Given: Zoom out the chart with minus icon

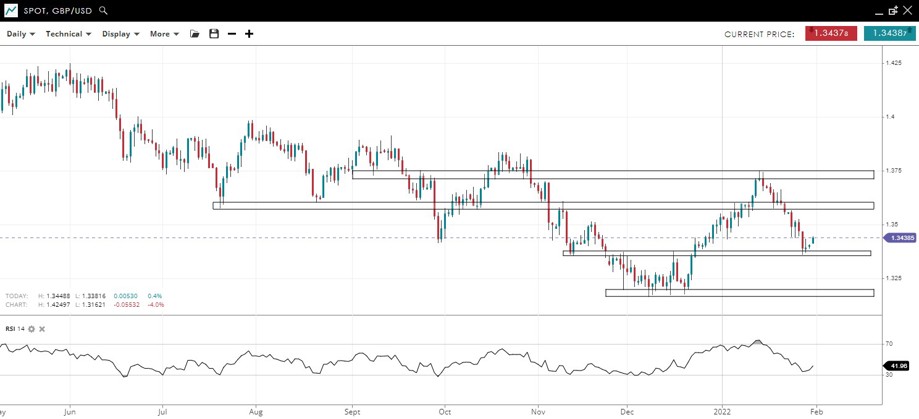Looking at the screenshot, I should (x=232, y=34).
